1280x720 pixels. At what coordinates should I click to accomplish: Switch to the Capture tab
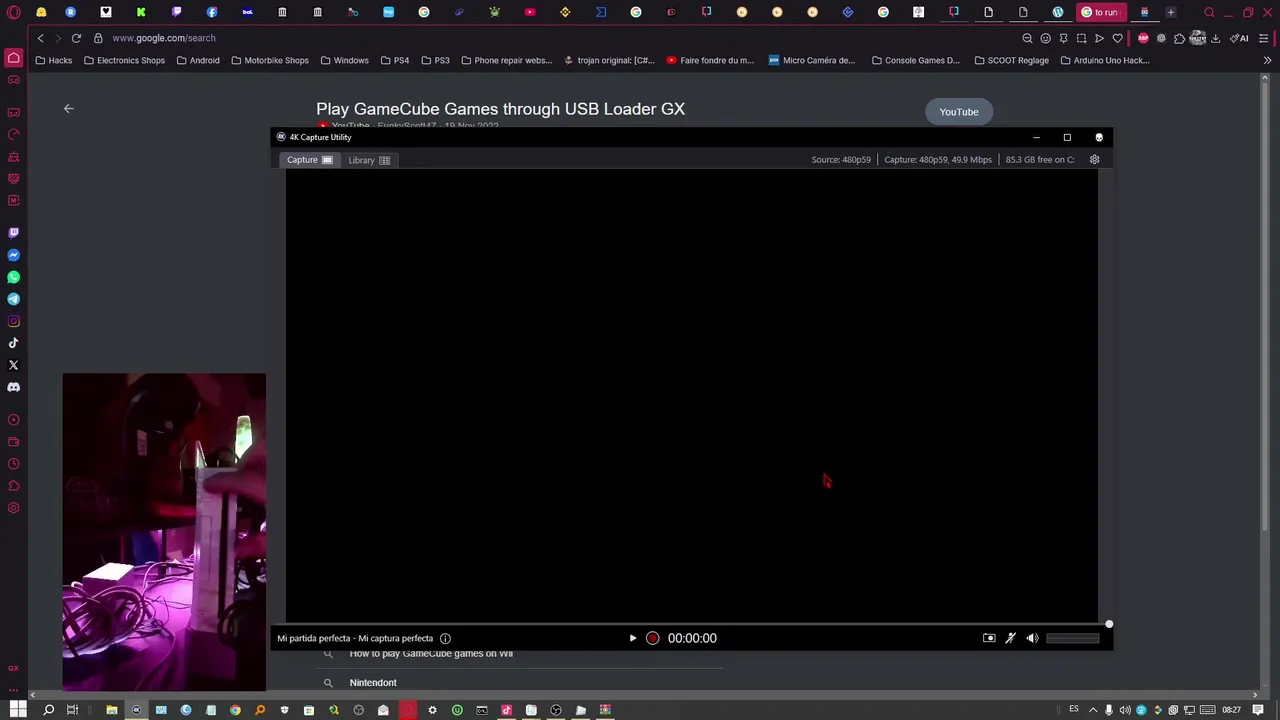tap(309, 160)
